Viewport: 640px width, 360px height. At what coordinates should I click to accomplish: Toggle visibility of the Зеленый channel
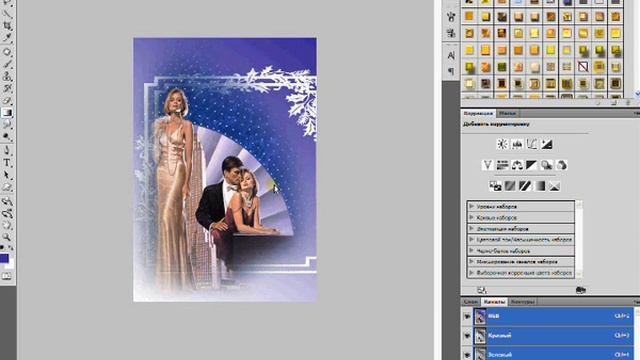point(467,354)
